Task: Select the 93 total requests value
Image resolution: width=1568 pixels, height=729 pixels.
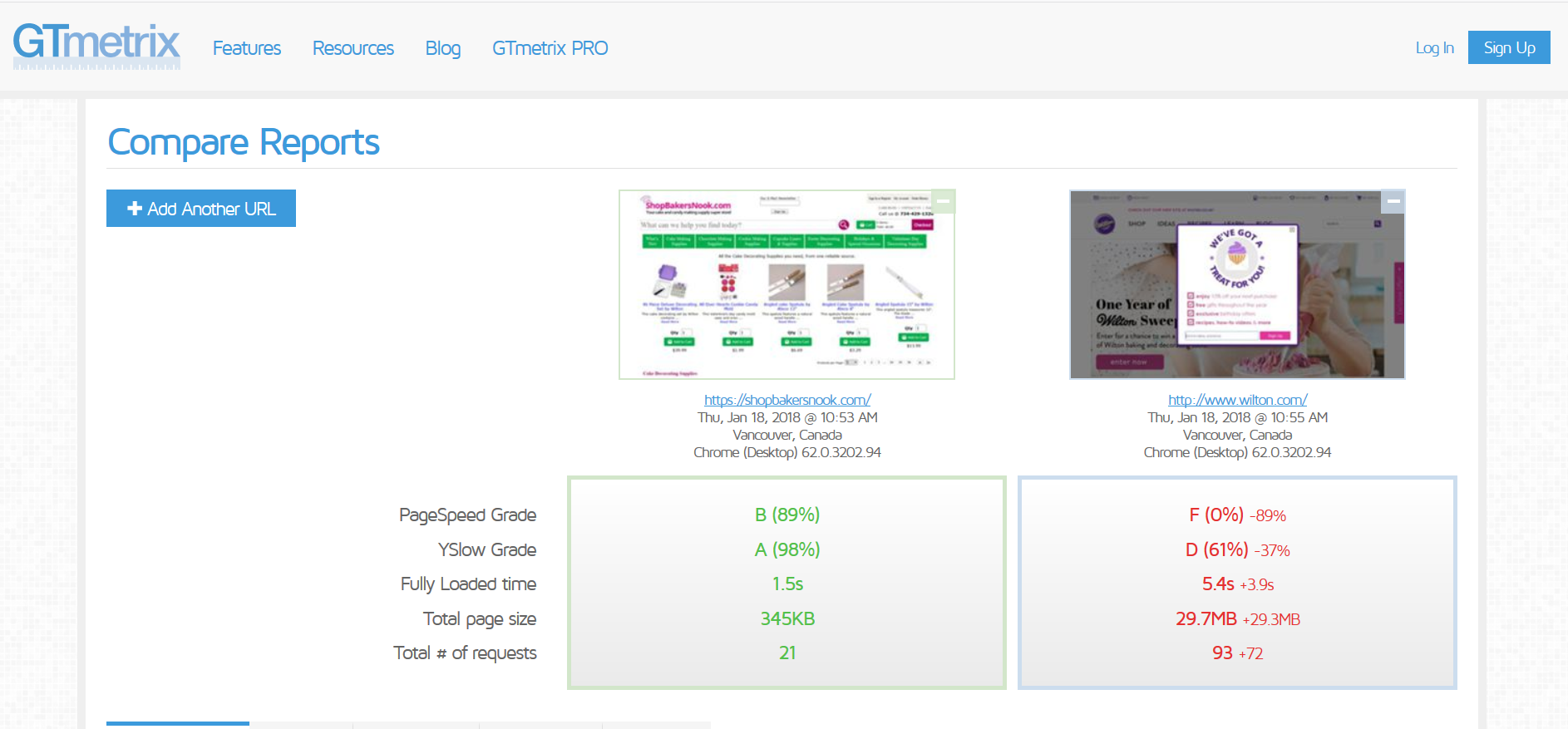Action: point(1222,653)
